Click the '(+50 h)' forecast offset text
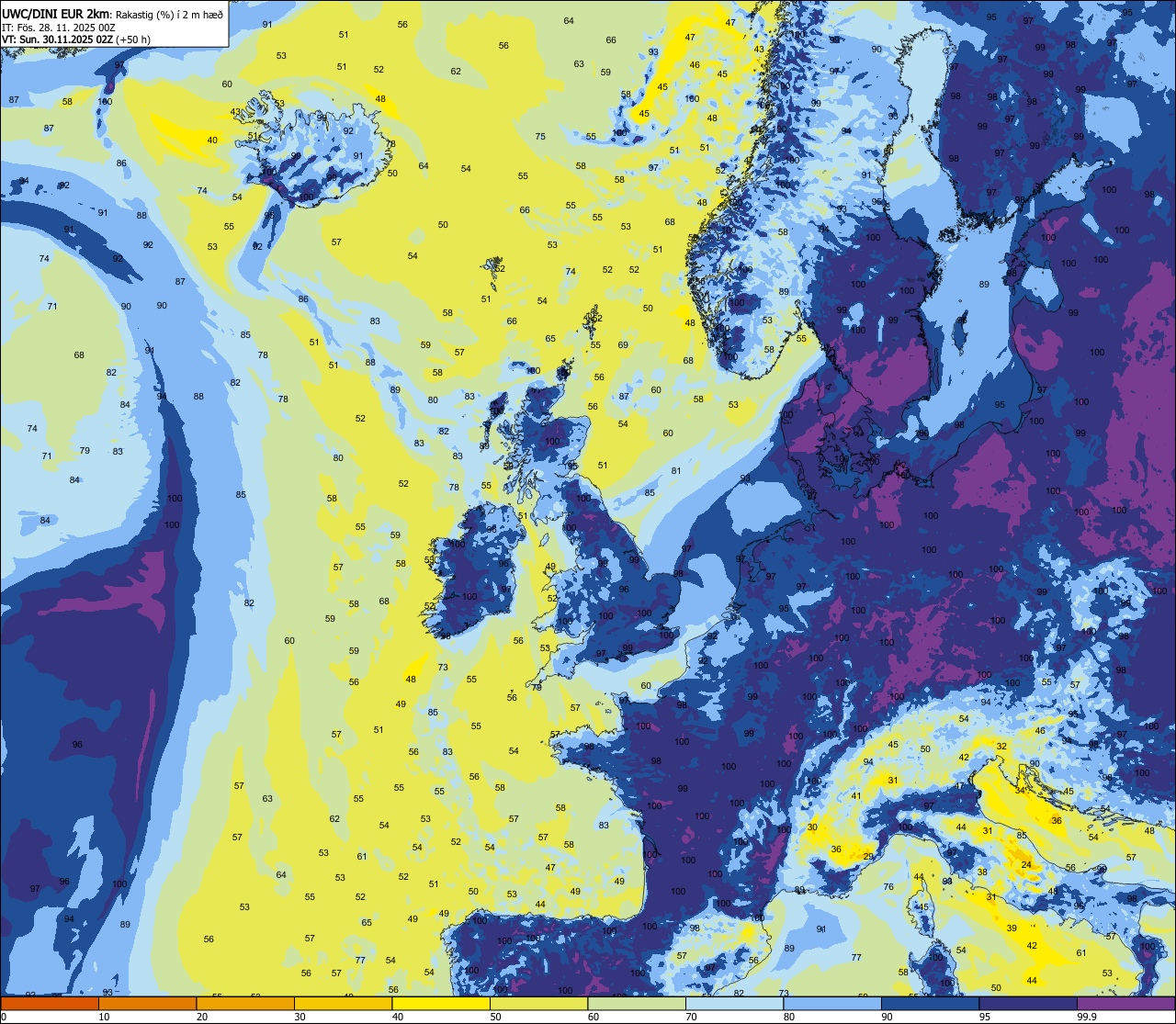This screenshot has height=1024, width=1176. pos(133,39)
